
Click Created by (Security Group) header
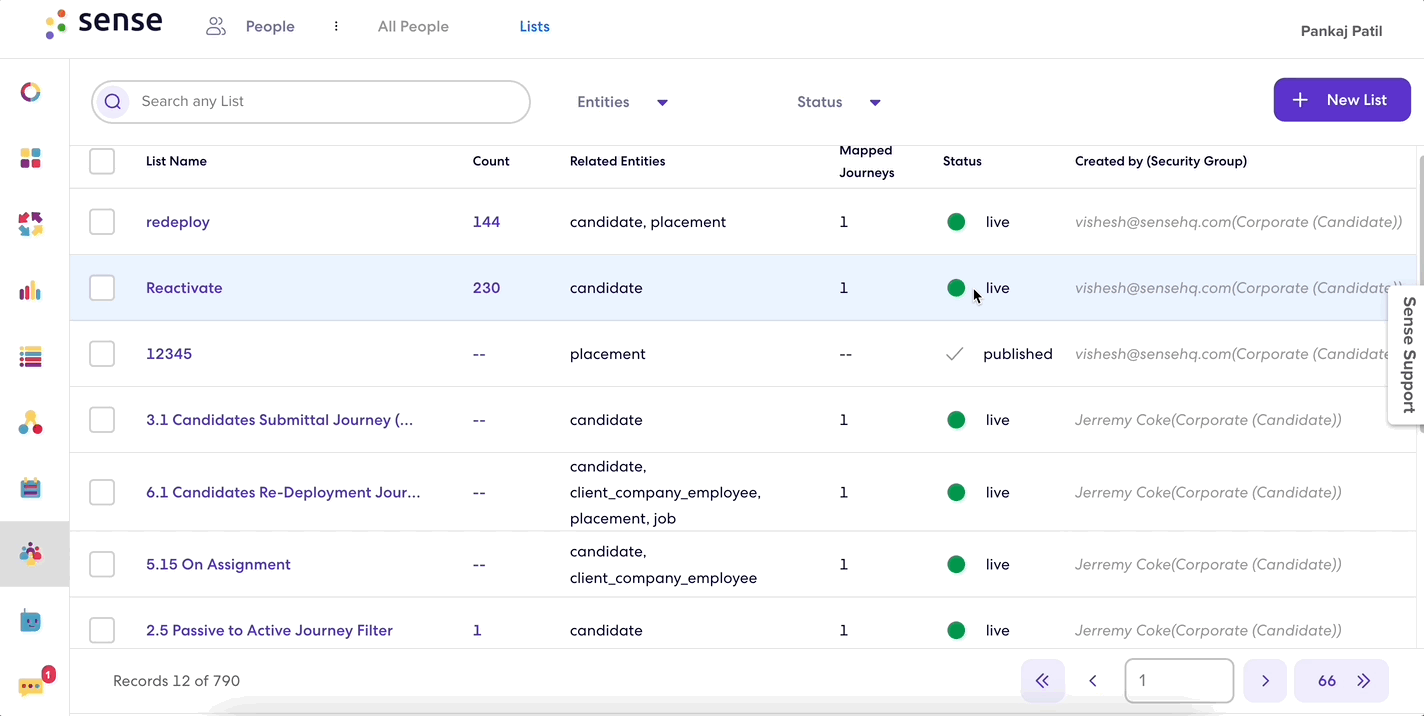pyautogui.click(x=1161, y=161)
